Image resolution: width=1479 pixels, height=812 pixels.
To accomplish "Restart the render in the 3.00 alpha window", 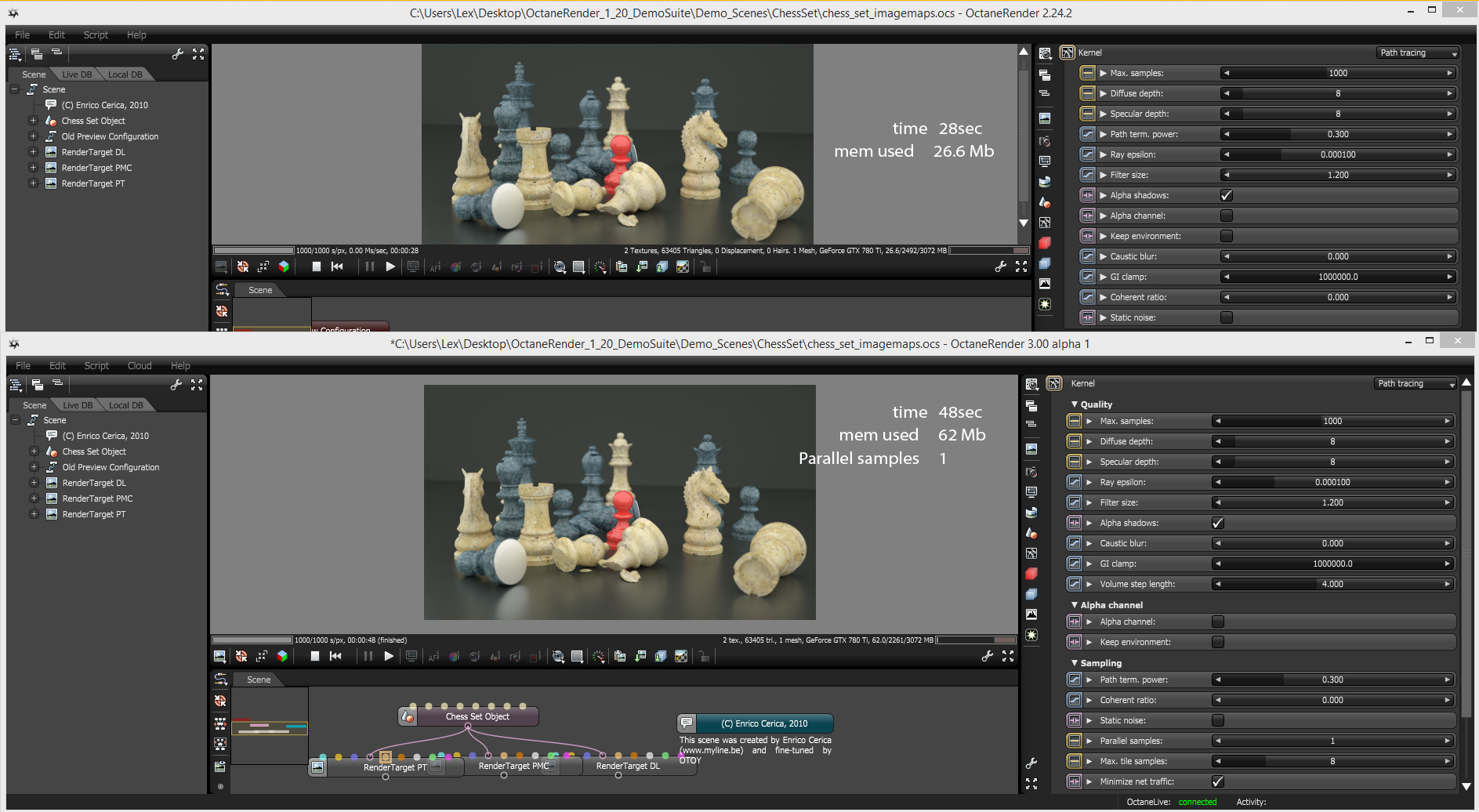I will pyautogui.click(x=335, y=657).
